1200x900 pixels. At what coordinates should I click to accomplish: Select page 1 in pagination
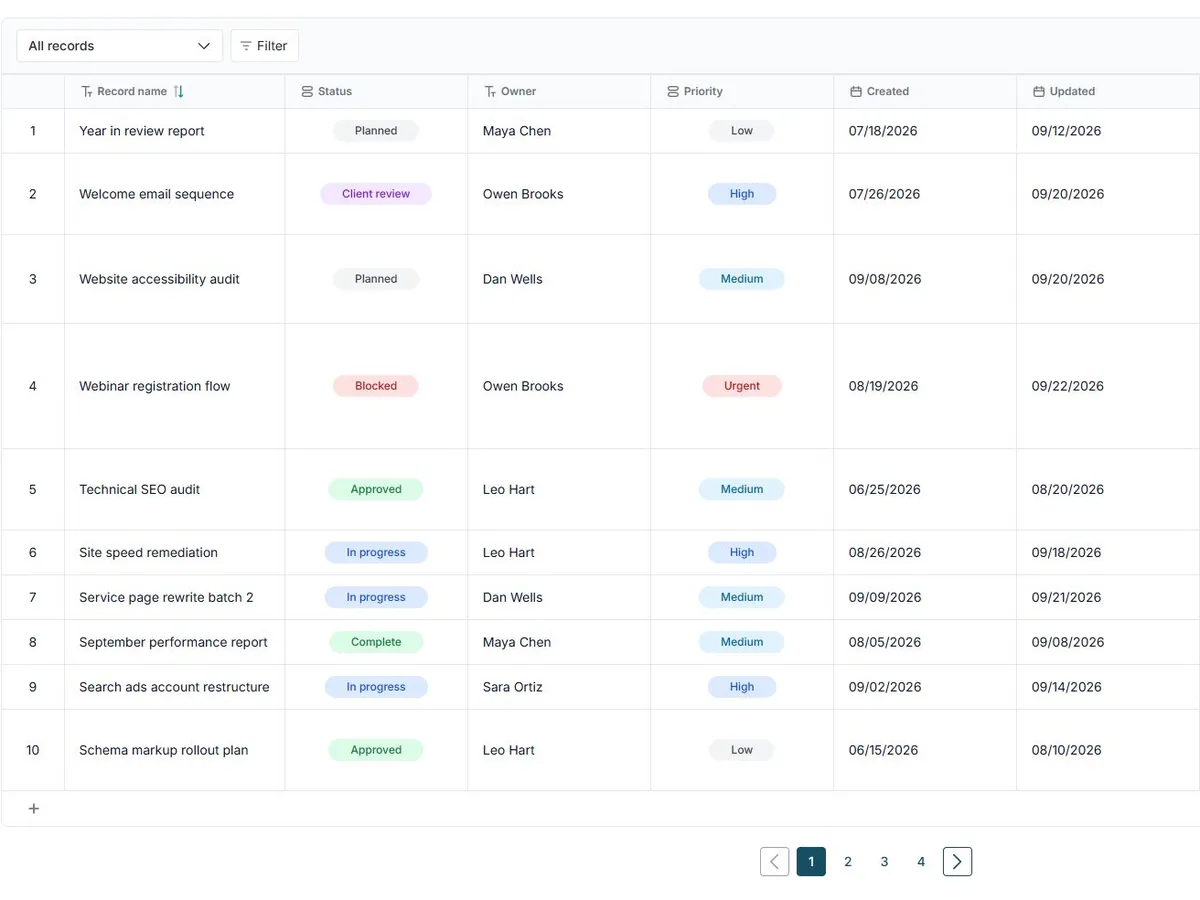click(811, 862)
